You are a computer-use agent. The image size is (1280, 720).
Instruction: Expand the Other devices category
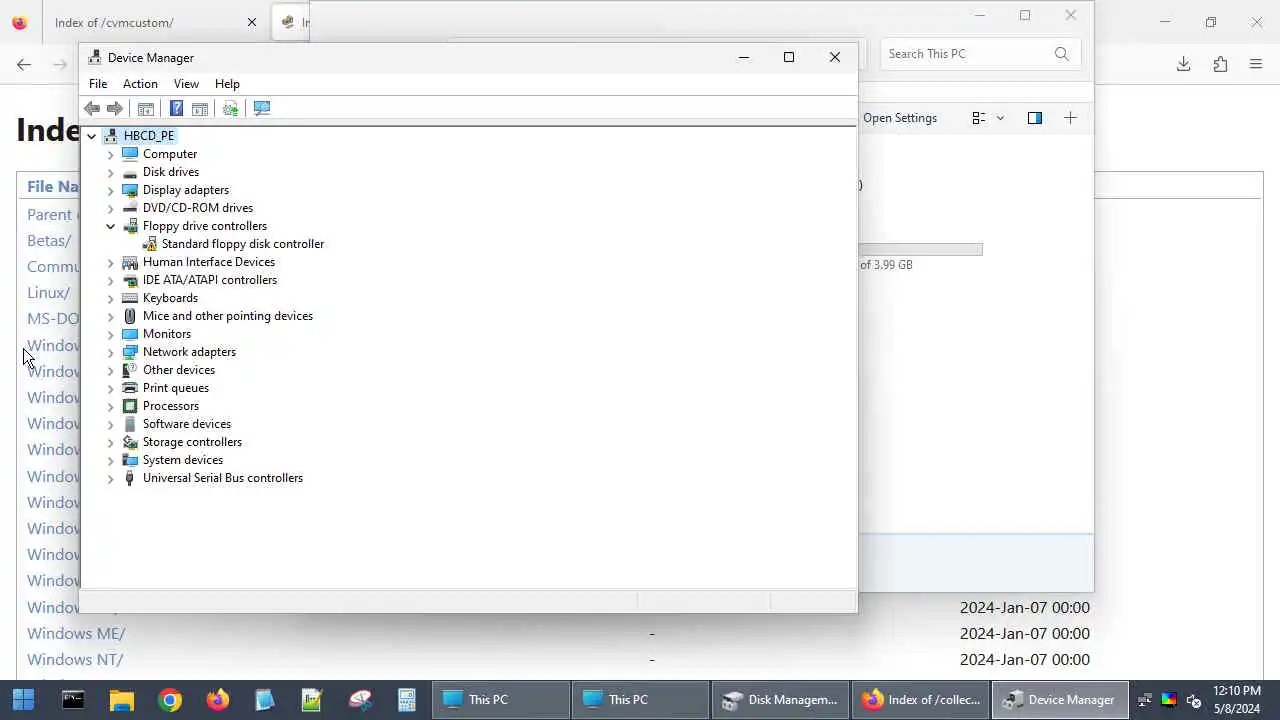click(x=111, y=370)
